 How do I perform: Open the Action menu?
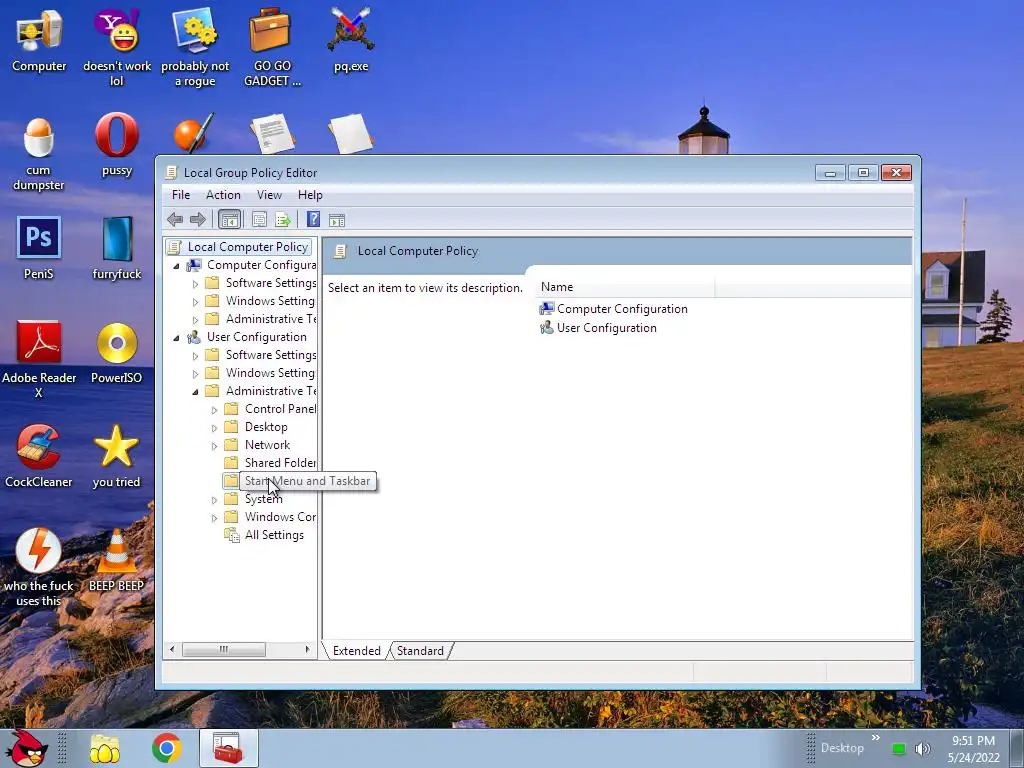pyautogui.click(x=223, y=195)
